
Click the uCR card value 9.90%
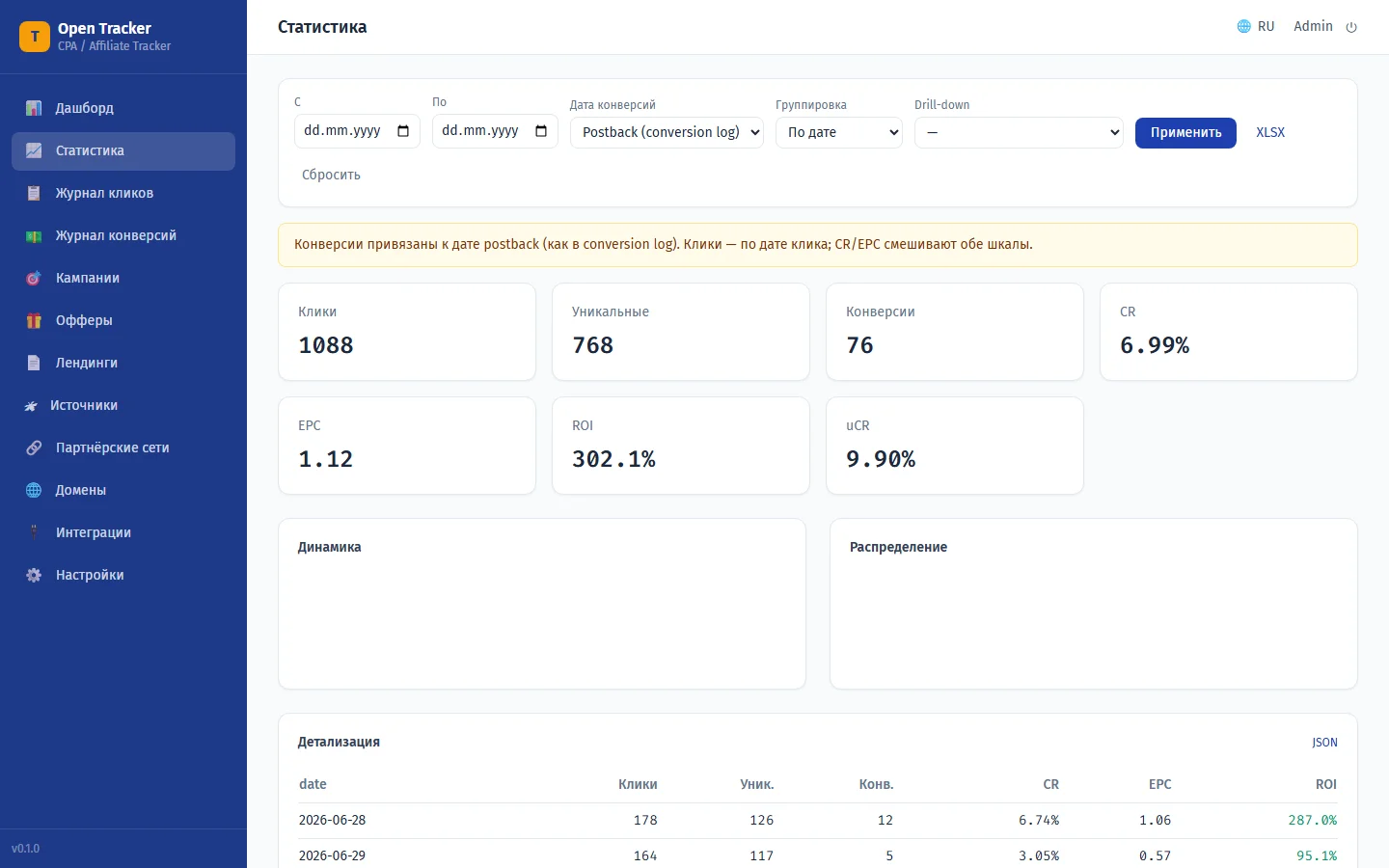(x=881, y=459)
